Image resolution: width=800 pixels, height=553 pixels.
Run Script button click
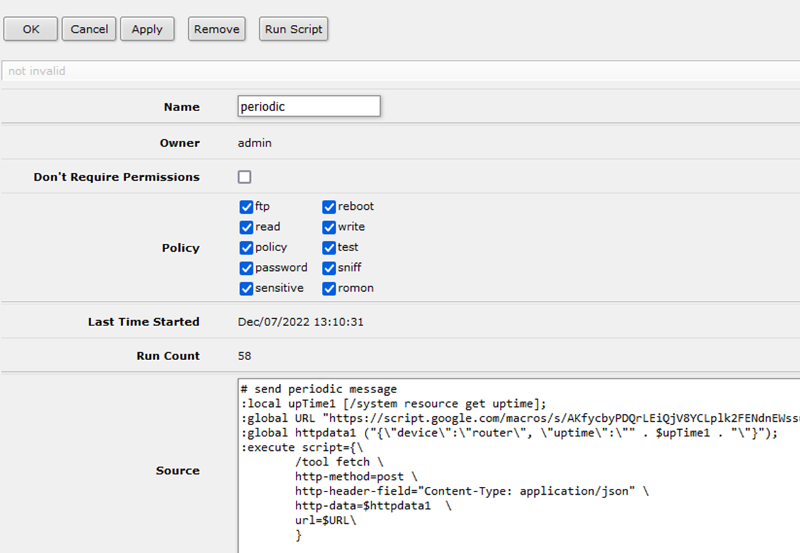click(293, 29)
